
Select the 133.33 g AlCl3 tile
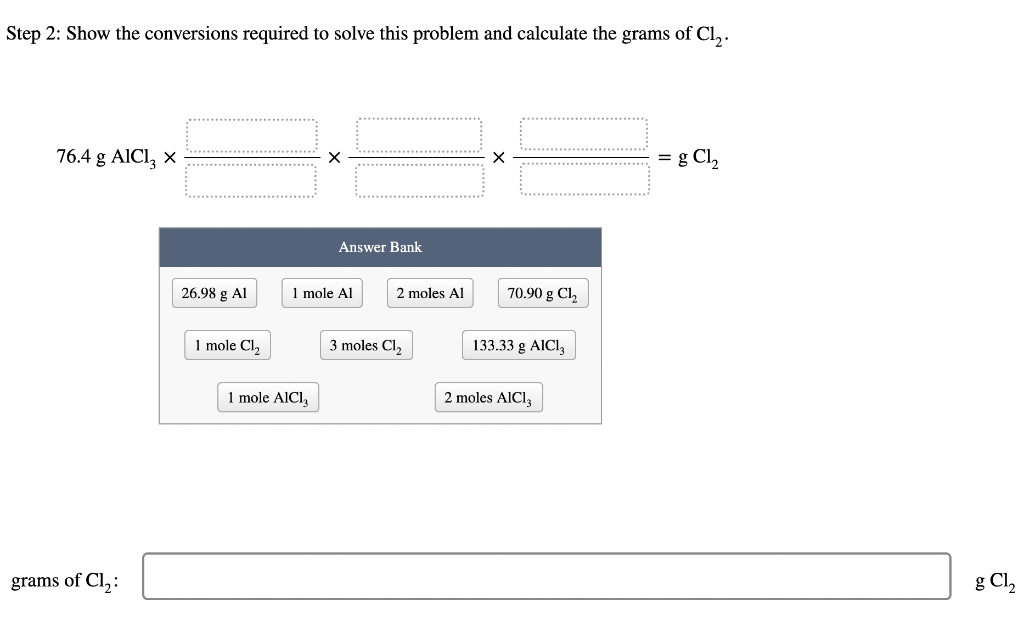(x=518, y=344)
